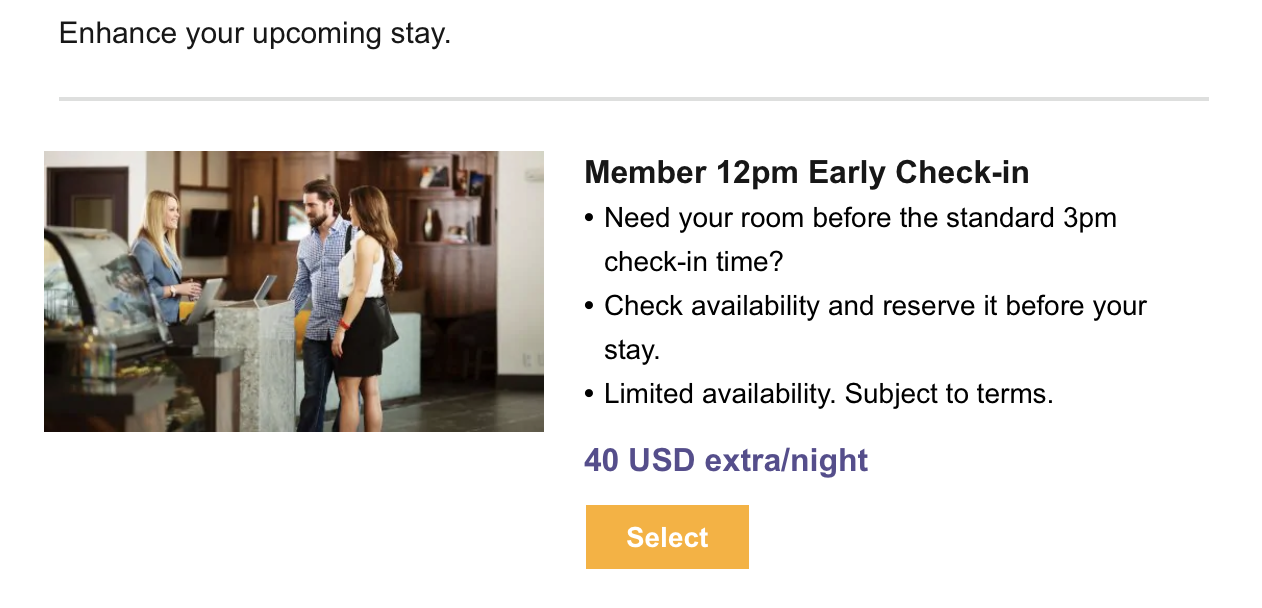Open the hotel front desk photo
This screenshot has height=608, width=1262.
pos(293,291)
